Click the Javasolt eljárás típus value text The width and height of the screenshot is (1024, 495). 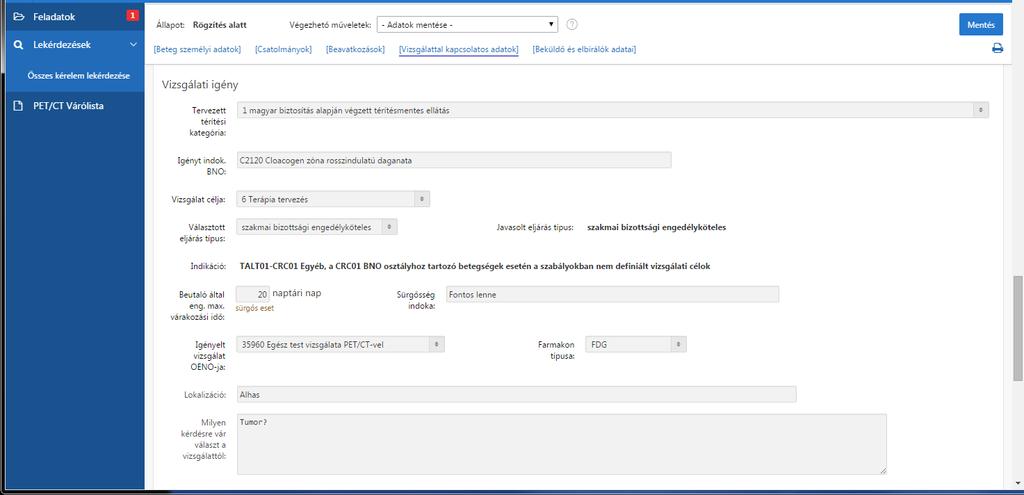tap(656, 227)
